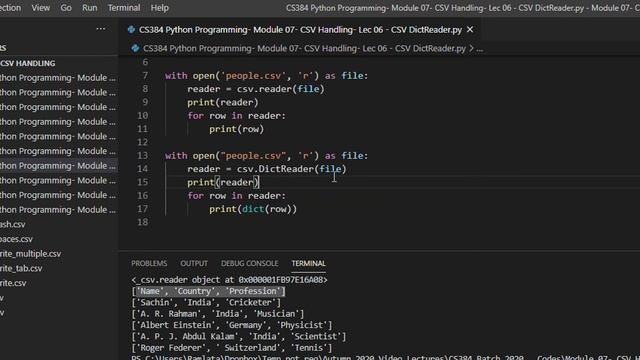Viewport: 640px width, 360px height.
Task: Click the csv.reader object terminal output line
Action: (x=229, y=280)
